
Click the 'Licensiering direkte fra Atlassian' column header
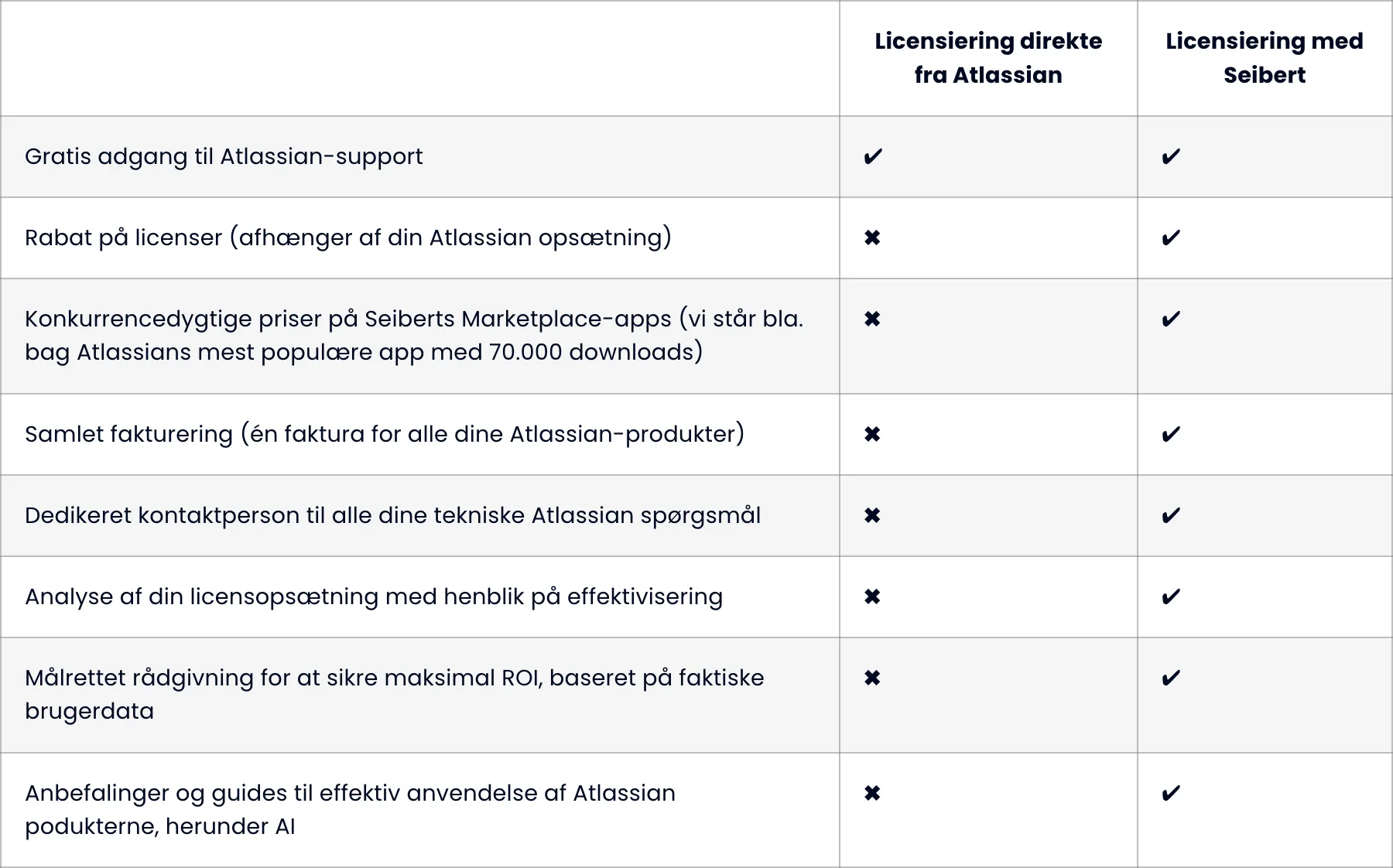988,58
